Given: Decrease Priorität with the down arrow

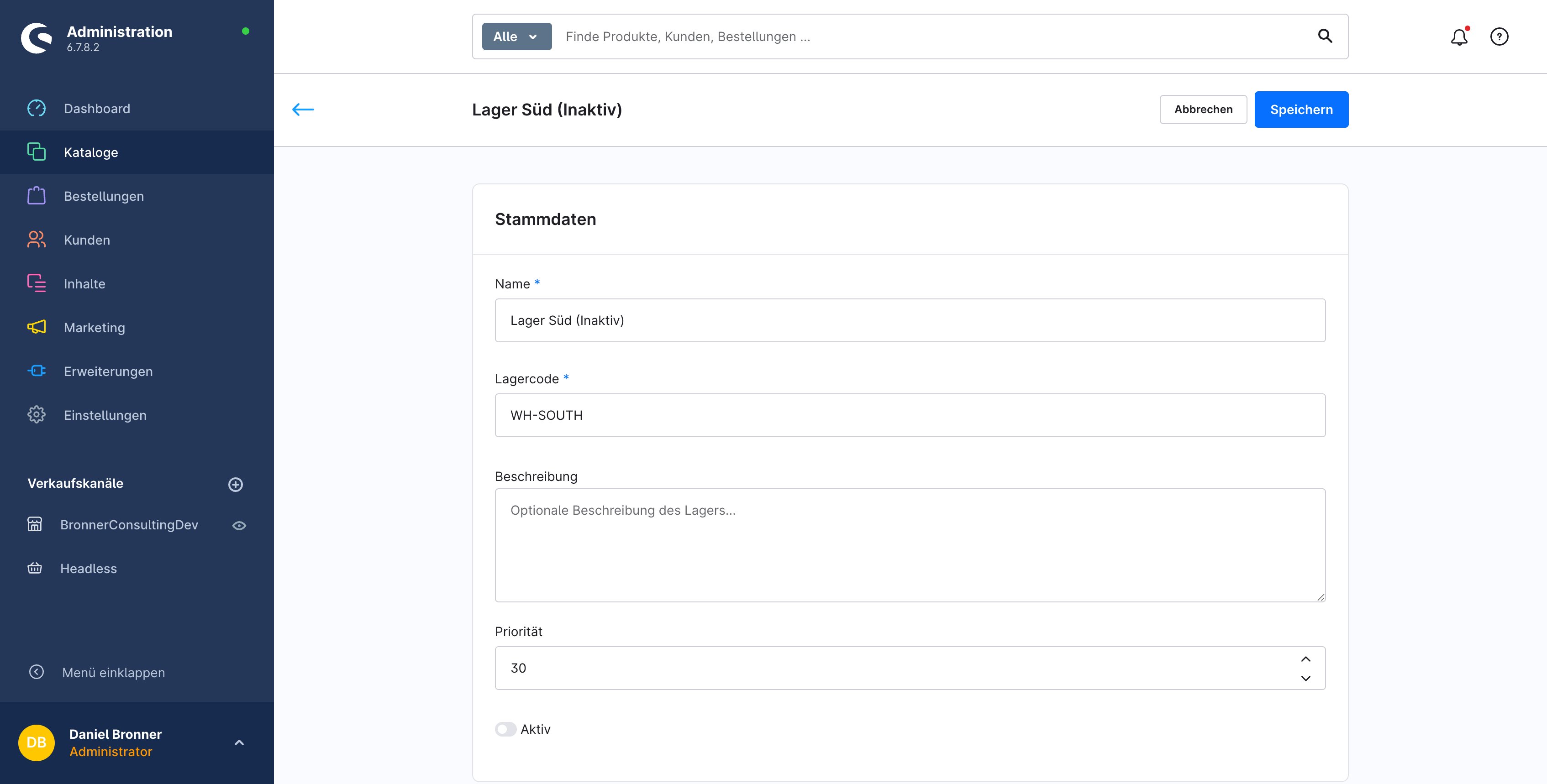Looking at the screenshot, I should click(1305, 678).
